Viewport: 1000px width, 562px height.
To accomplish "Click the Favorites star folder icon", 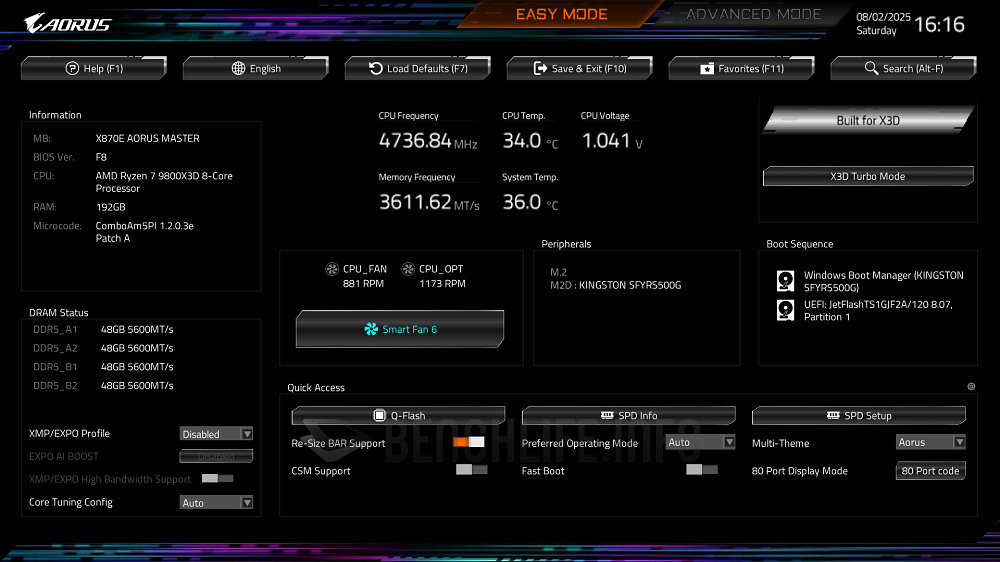I will click(707, 68).
